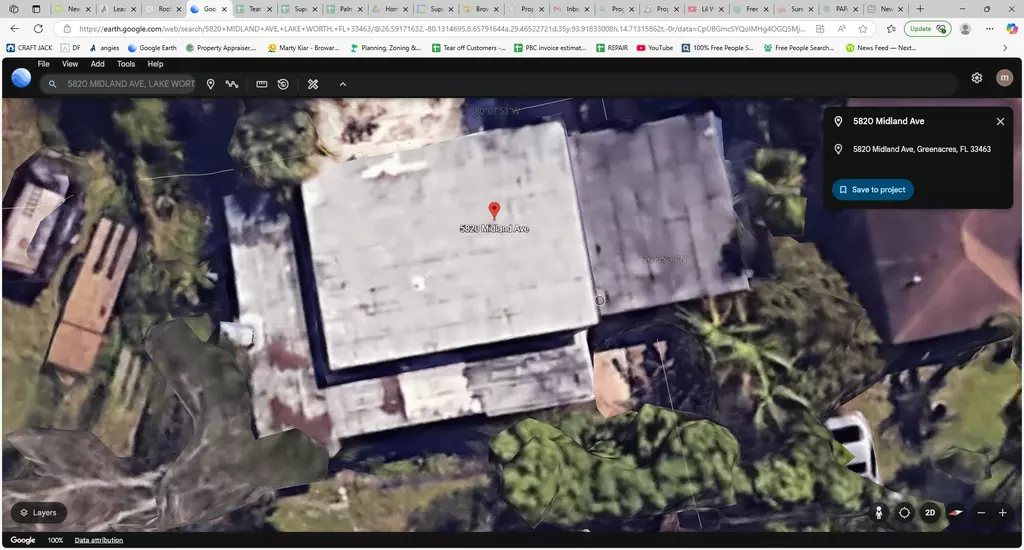The image size is (1024, 550).
Task: Close the 5820 Midland Ave info card
Action: tap(1000, 121)
